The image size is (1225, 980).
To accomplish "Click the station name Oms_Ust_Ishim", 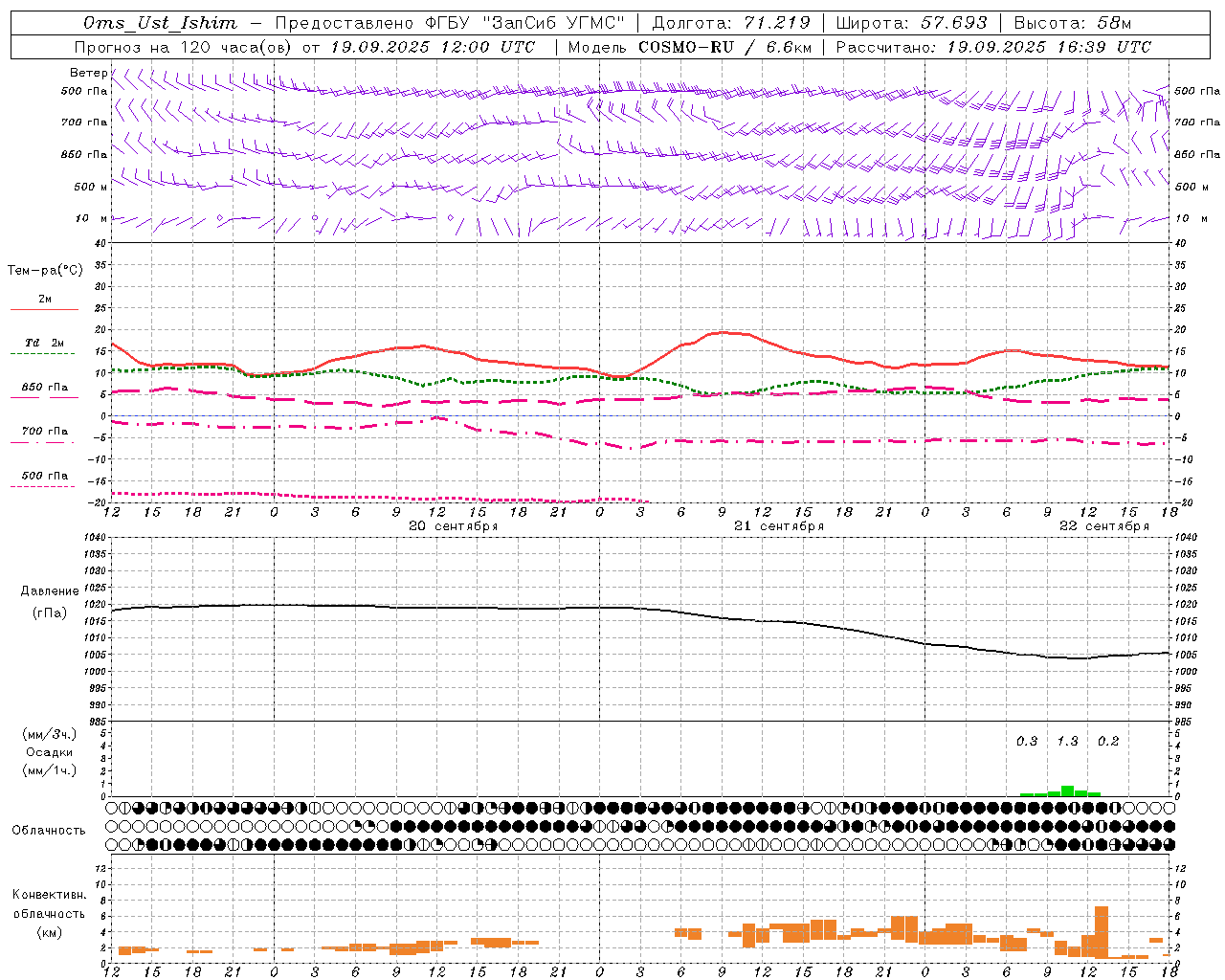I will coord(160,23).
